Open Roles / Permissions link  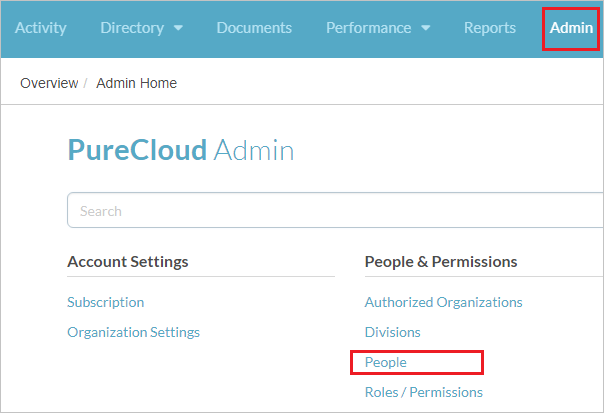pyautogui.click(x=423, y=392)
